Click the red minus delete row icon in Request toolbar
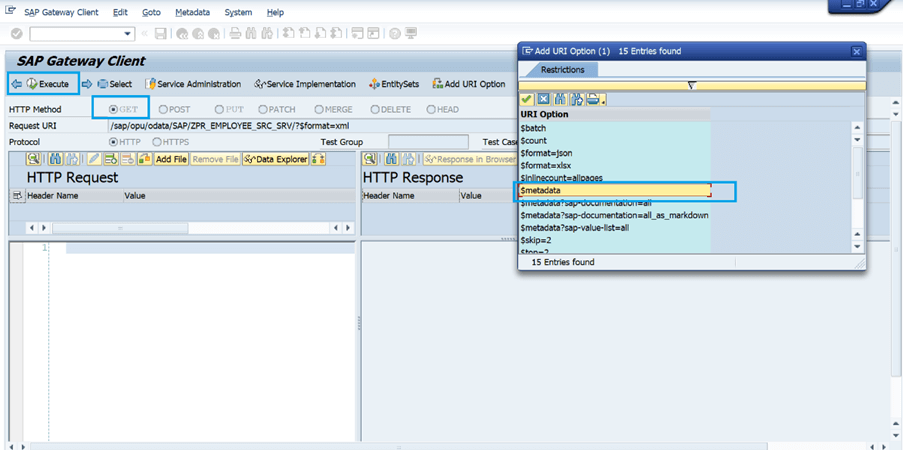Image resolution: width=903 pixels, height=450 pixels. tap(128, 158)
